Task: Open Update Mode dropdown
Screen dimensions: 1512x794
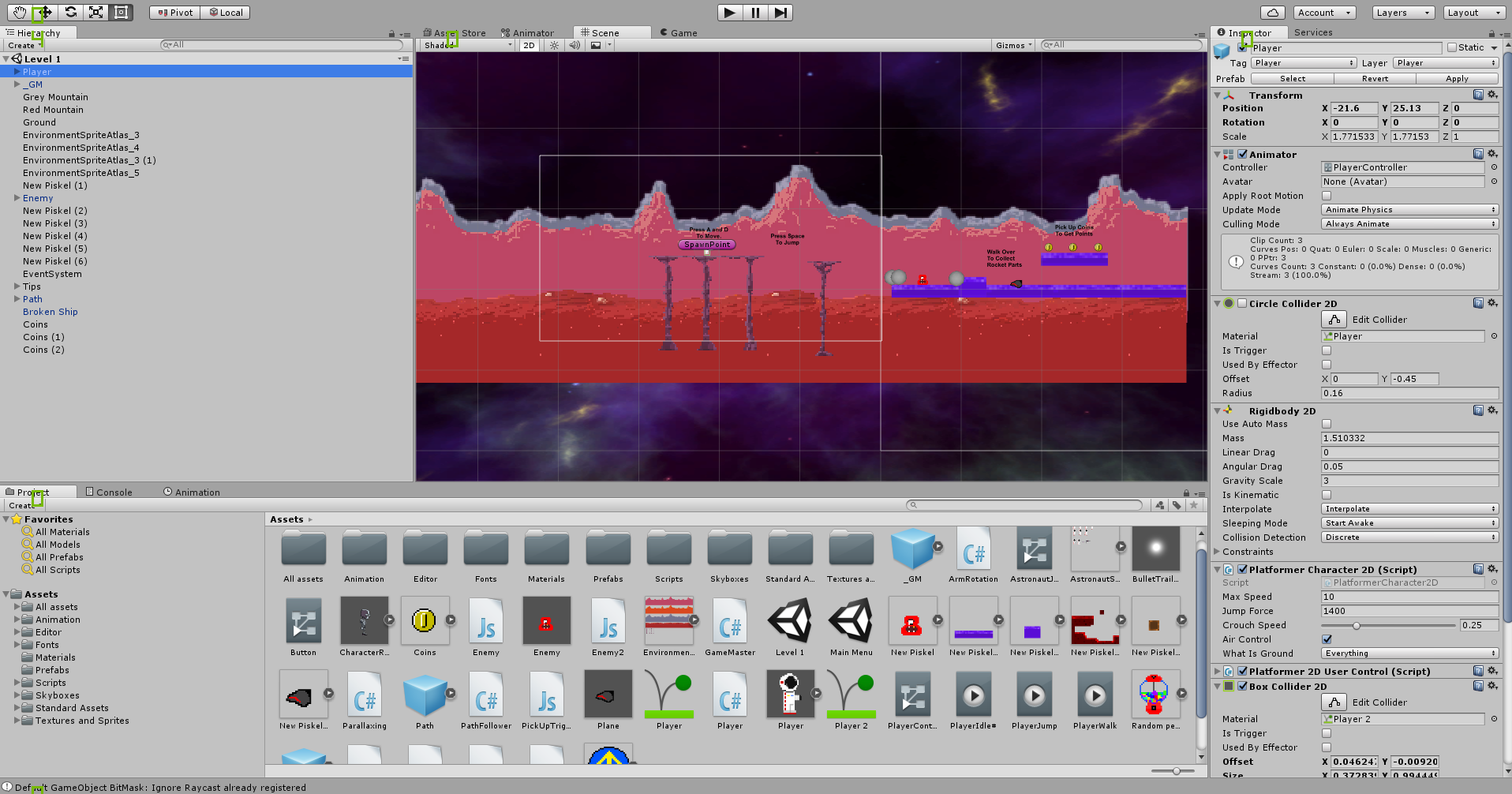Action: click(1409, 210)
